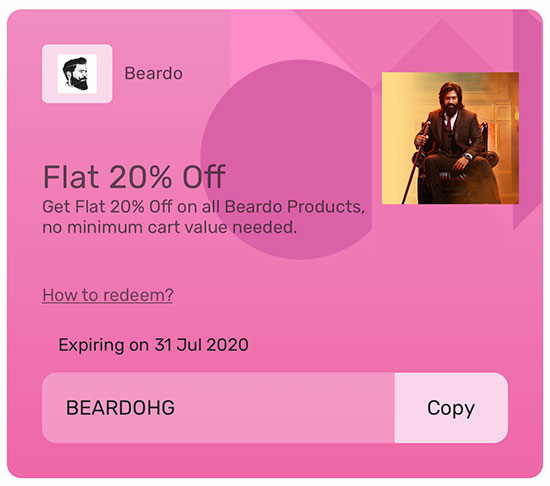Click the Expiring on 31 Jul 2020 text

153,345
